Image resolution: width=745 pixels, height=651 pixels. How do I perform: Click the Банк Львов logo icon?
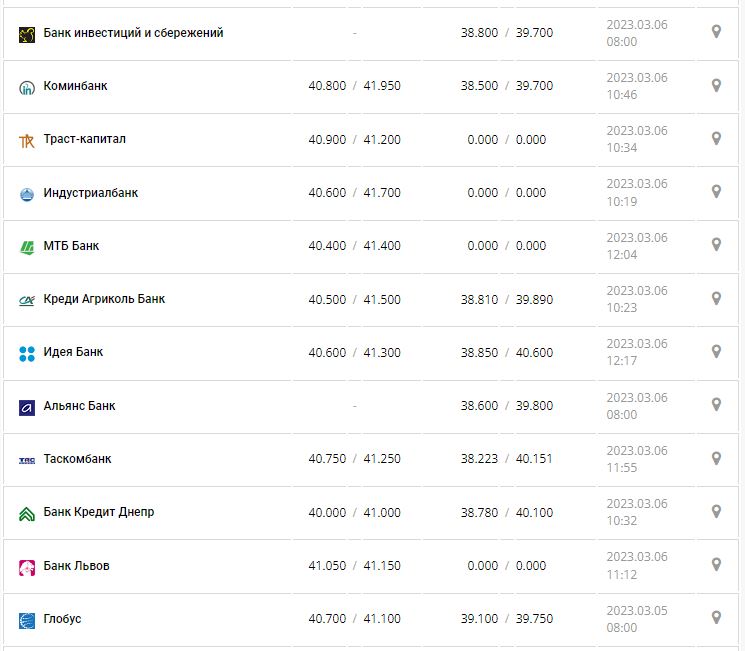tap(27, 567)
